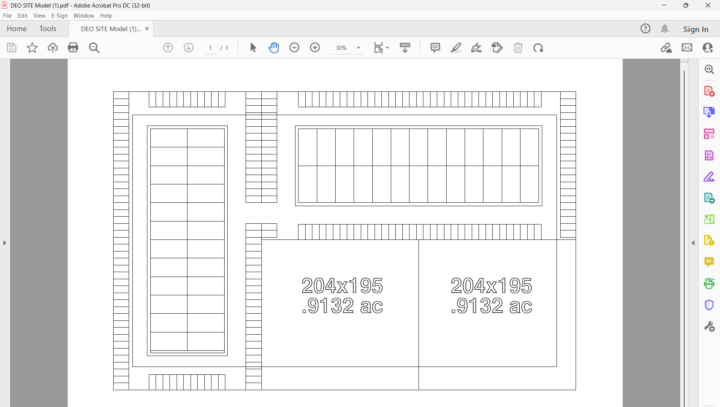Click the page number input field
The image size is (720, 407).
pyautogui.click(x=210, y=48)
